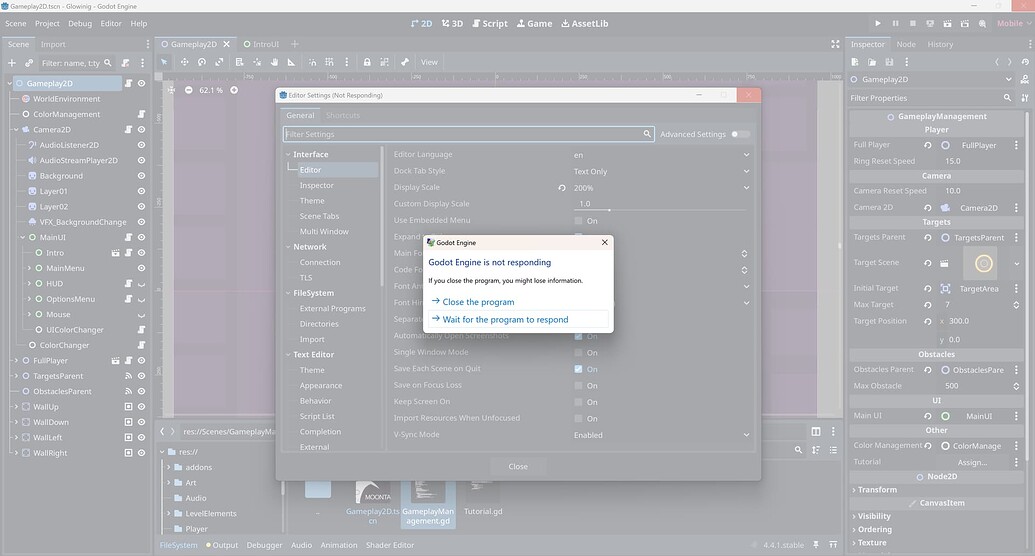Enable Save on Focus Loss checkbox
Viewport: 1035px width, 556px height.
578,386
